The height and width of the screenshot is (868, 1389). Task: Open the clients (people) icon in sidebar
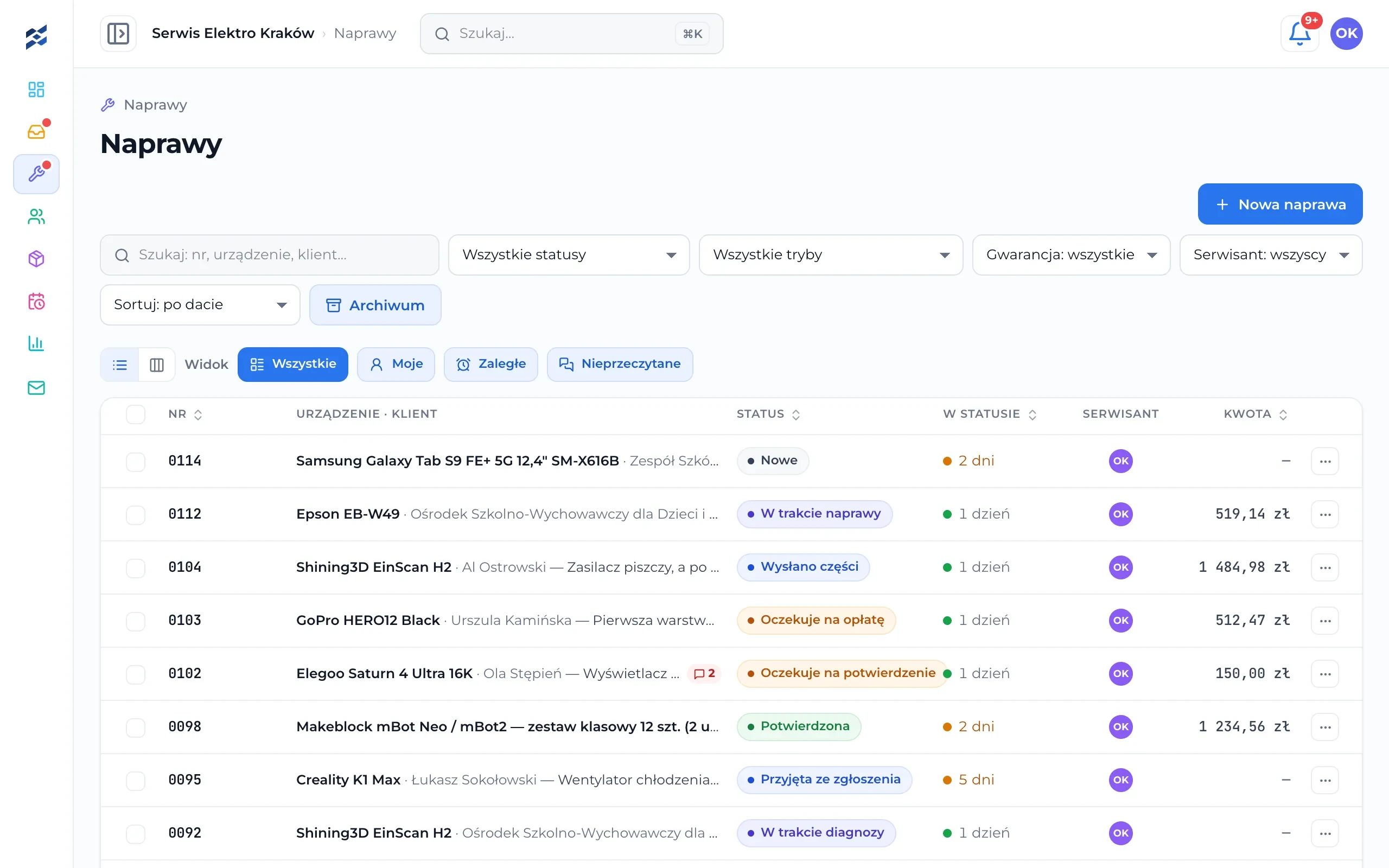(36, 216)
